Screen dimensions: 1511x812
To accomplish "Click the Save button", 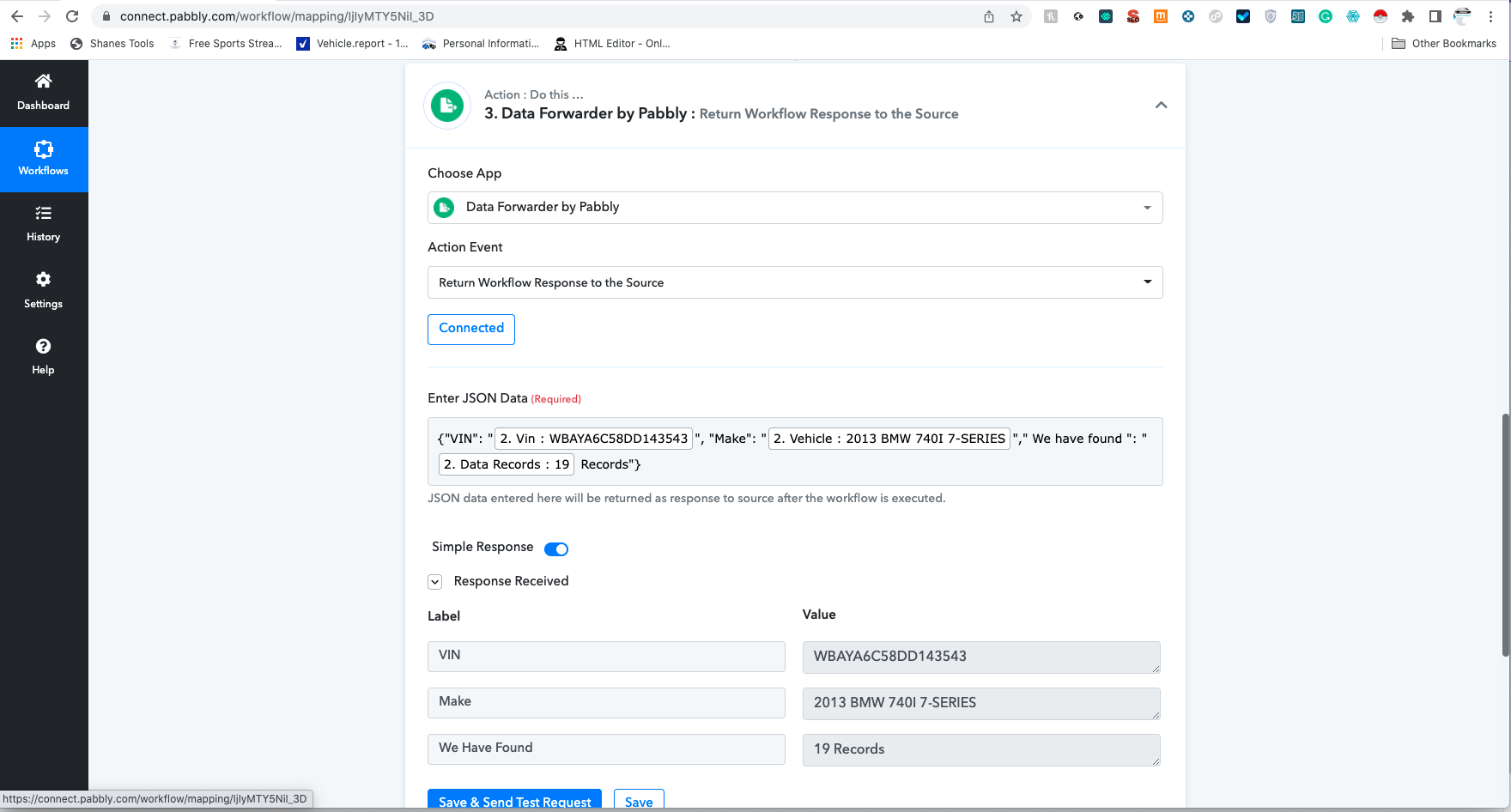I will coord(639,801).
